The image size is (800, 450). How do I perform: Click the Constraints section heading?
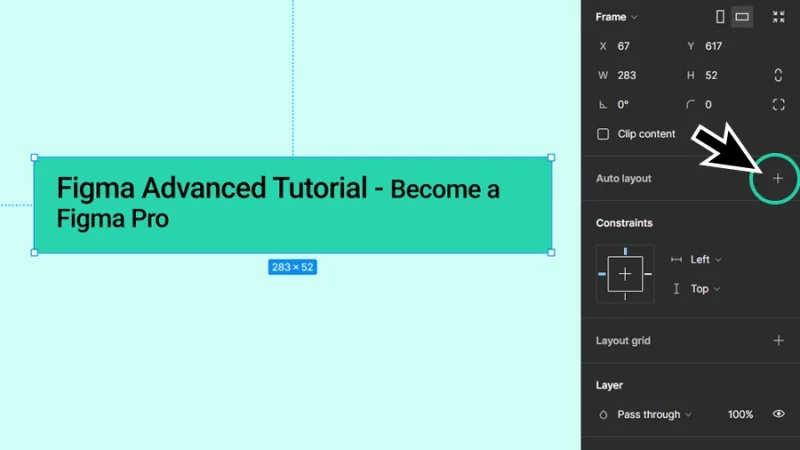624,223
